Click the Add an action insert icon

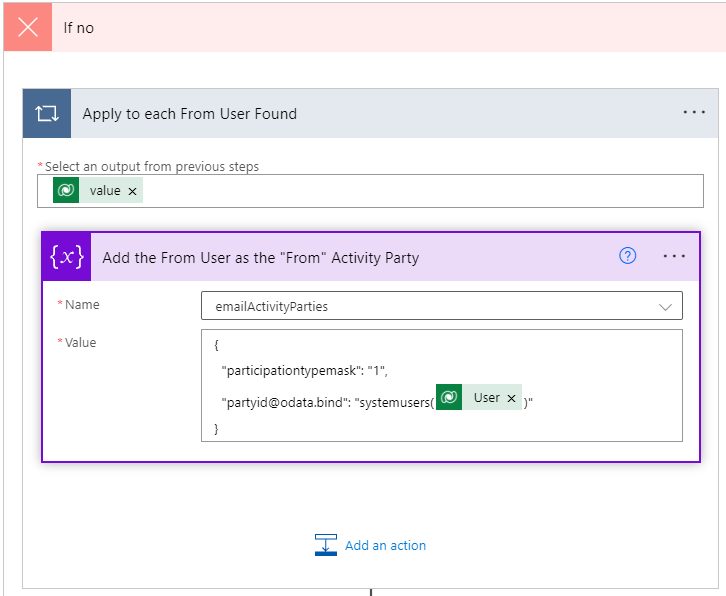(326, 545)
